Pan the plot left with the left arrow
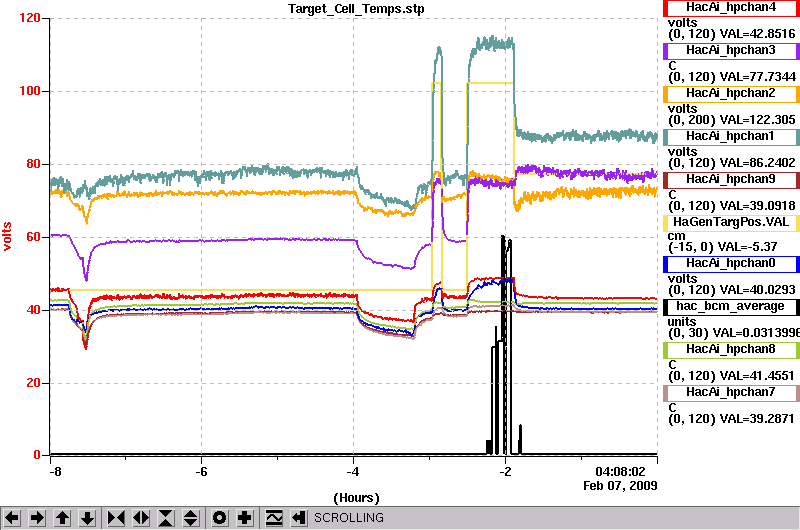The width and height of the screenshot is (800, 530). coord(12,518)
